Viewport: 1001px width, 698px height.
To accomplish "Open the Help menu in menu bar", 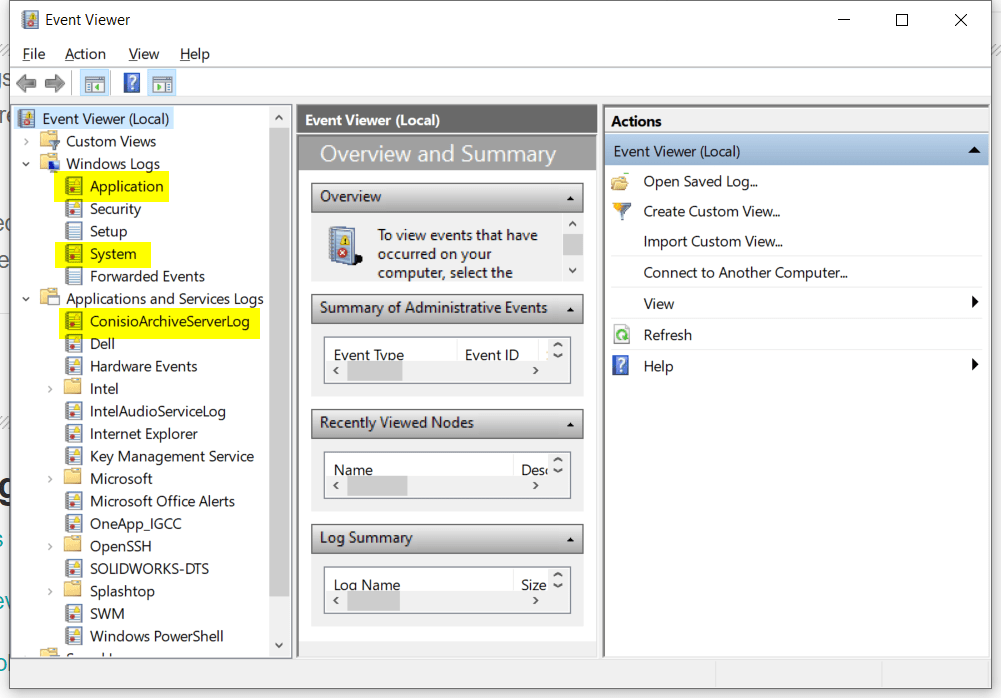I will [195, 54].
